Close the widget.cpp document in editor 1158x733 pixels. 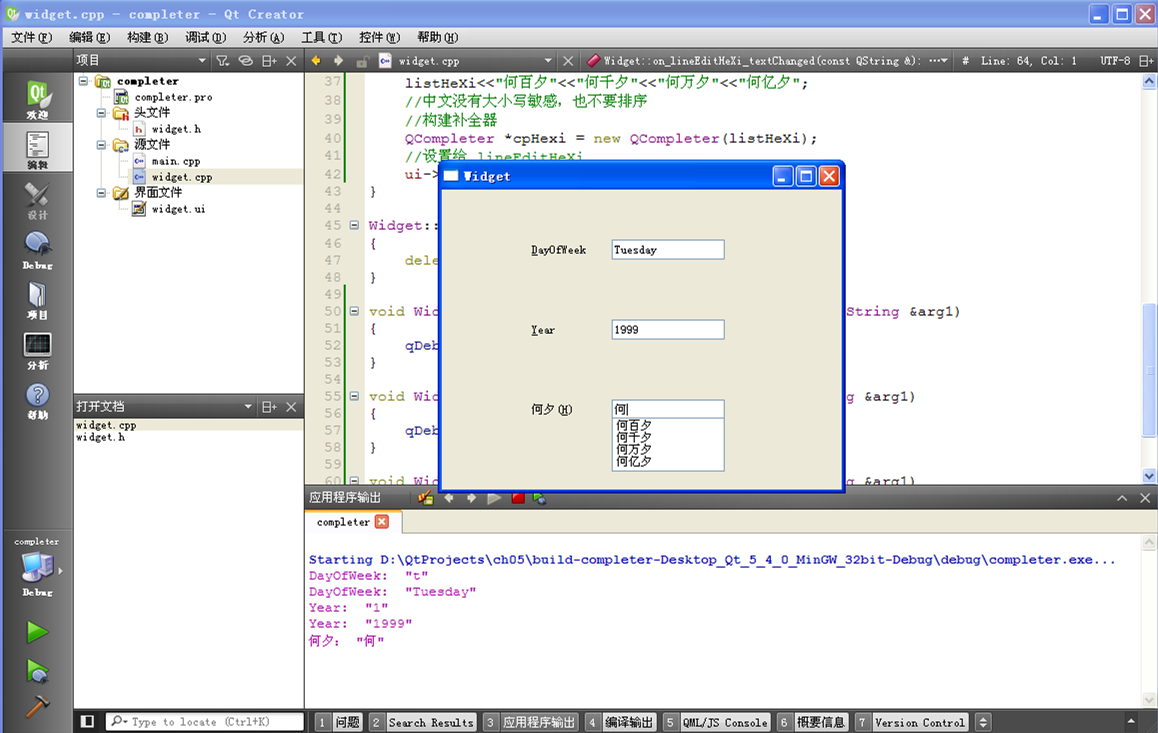click(x=567, y=61)
